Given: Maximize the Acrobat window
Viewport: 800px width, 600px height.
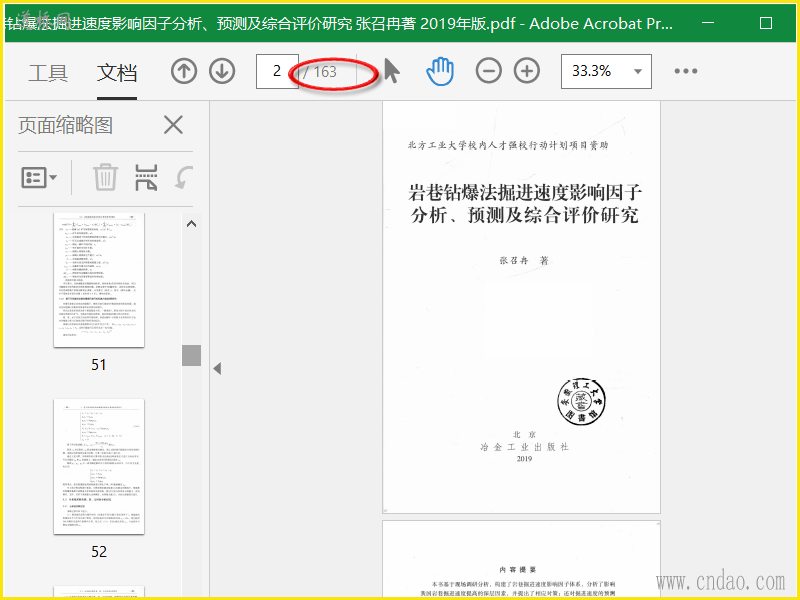Looking at the screenshot, I should pyautogui.click(x=766, y=23).
